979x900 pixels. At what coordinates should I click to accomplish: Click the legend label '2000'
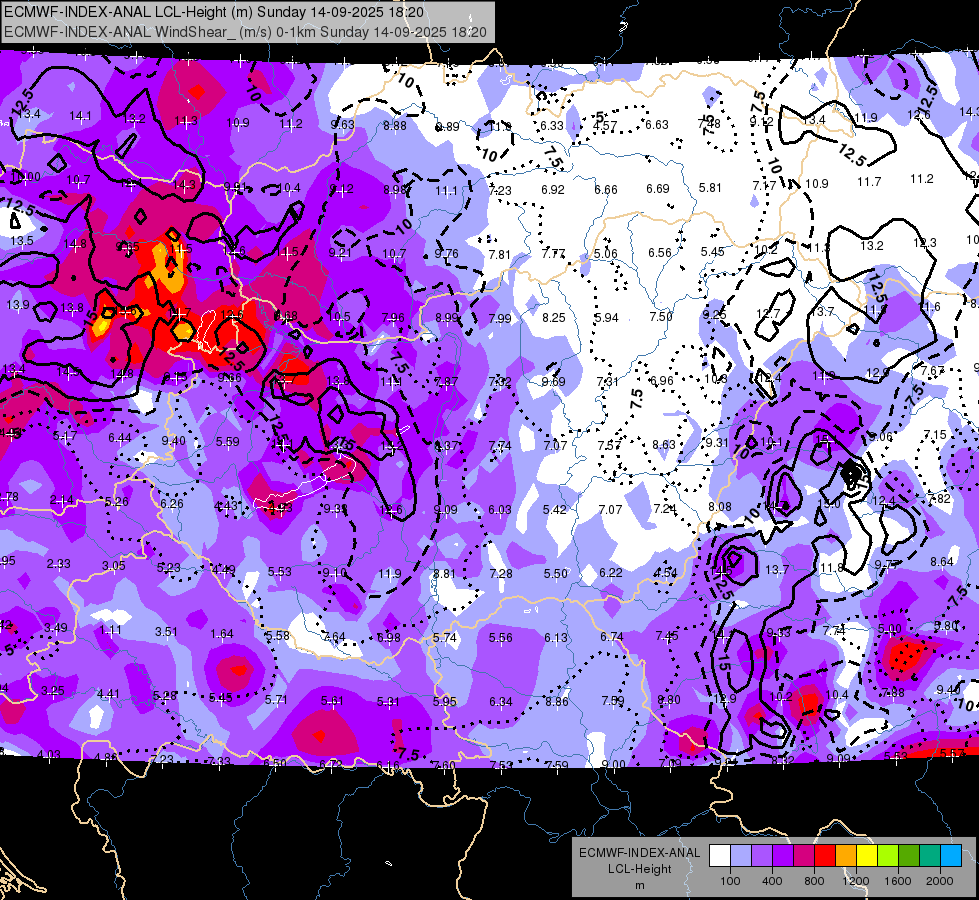point(940,881)
